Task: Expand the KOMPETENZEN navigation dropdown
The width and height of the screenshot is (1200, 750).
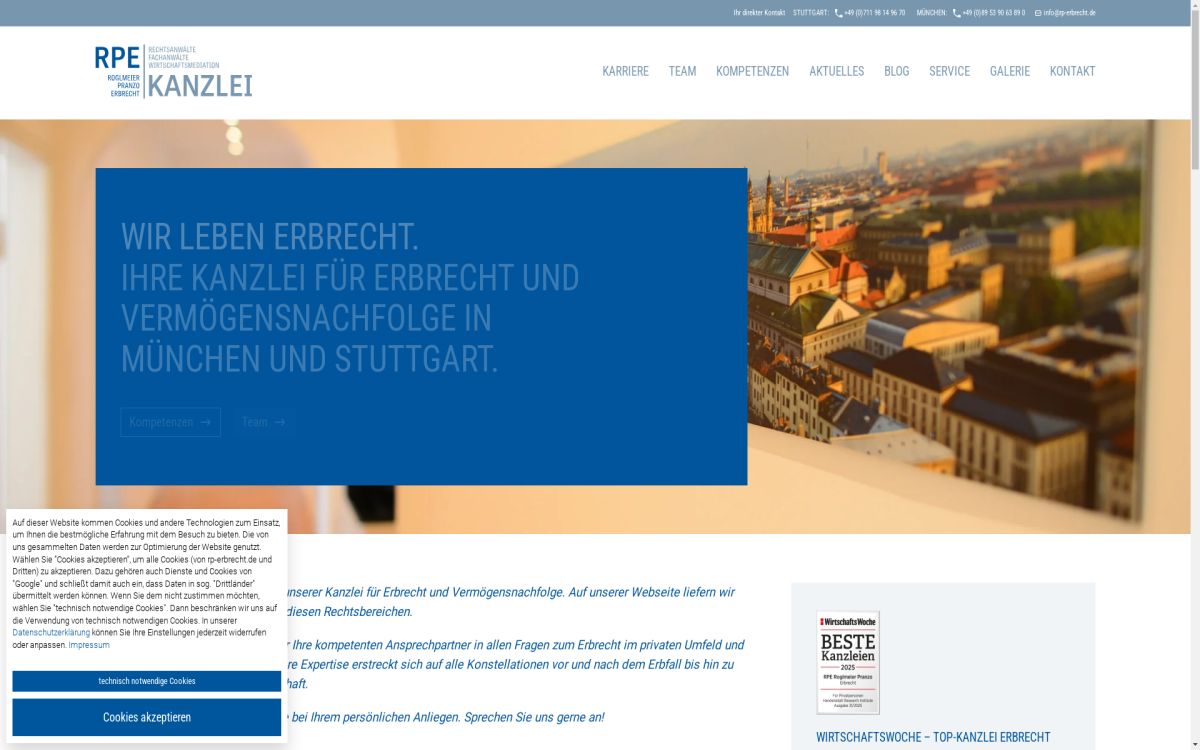Action: point(751,71)
